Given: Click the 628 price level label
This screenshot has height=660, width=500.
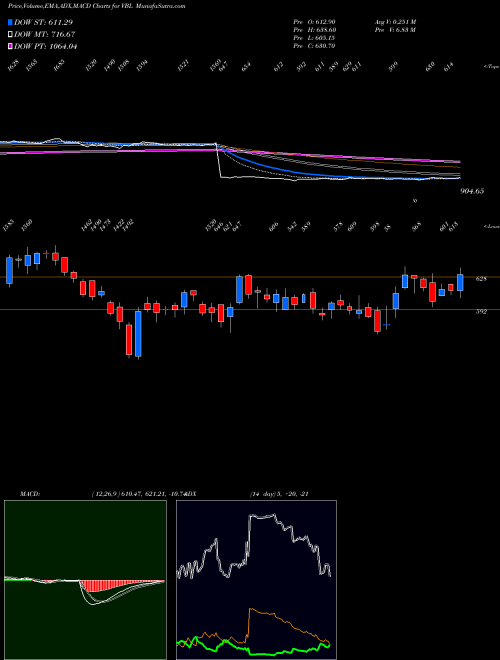Looking at the screenshot, I should [481, 279].
